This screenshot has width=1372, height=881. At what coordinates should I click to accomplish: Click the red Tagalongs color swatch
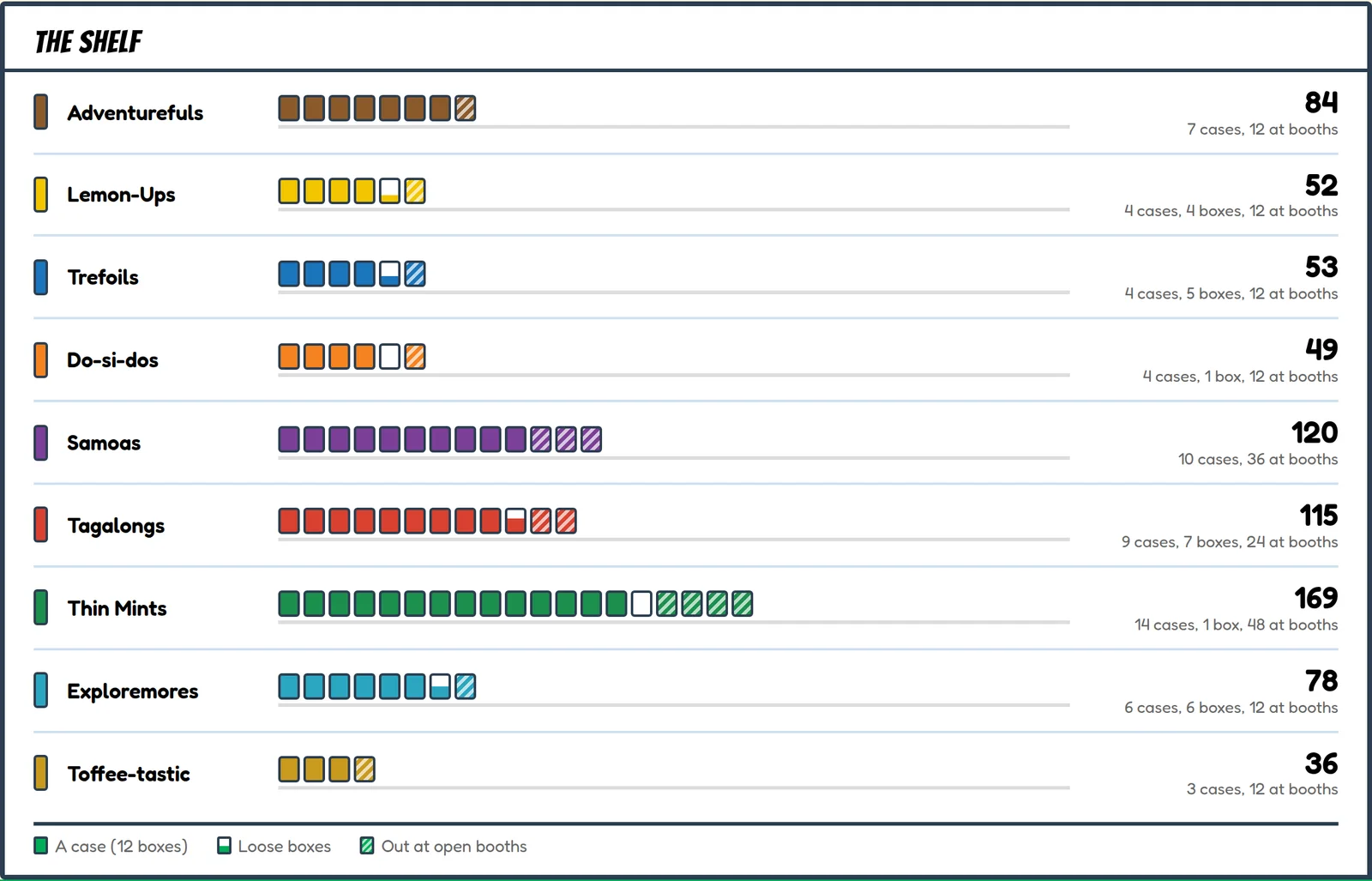(x=40, y=525)
